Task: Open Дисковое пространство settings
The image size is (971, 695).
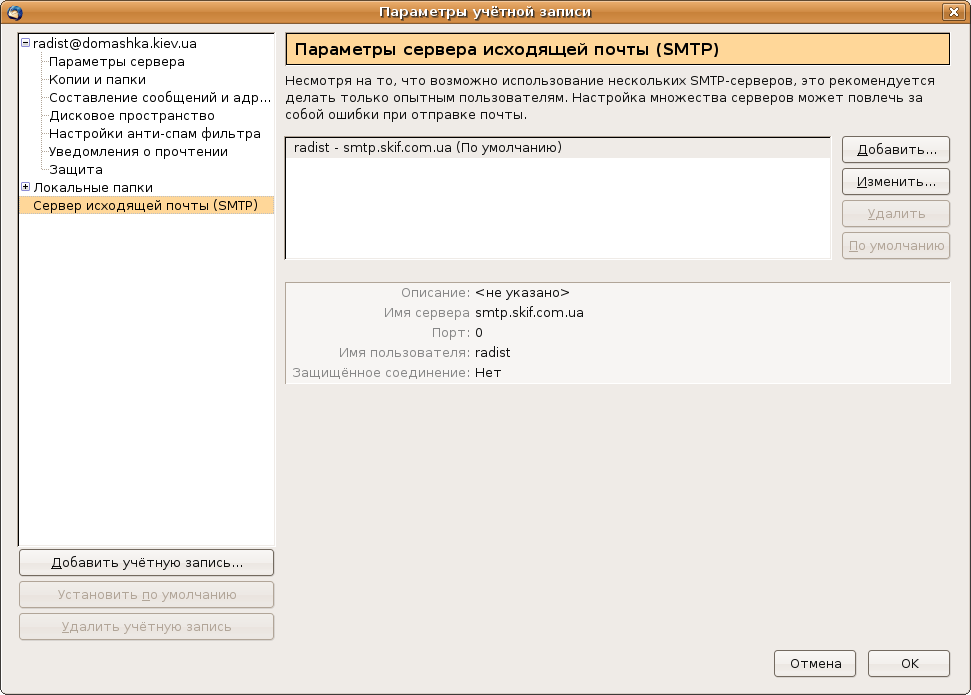Action: point(131,116)
